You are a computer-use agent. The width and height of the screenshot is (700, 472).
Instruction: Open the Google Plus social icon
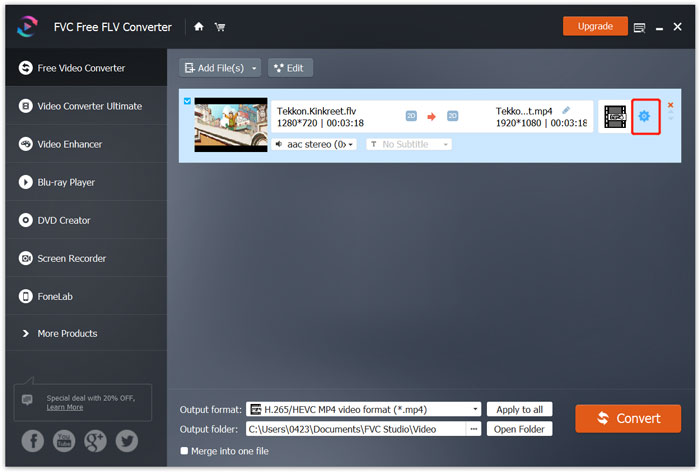click(95, 441)
